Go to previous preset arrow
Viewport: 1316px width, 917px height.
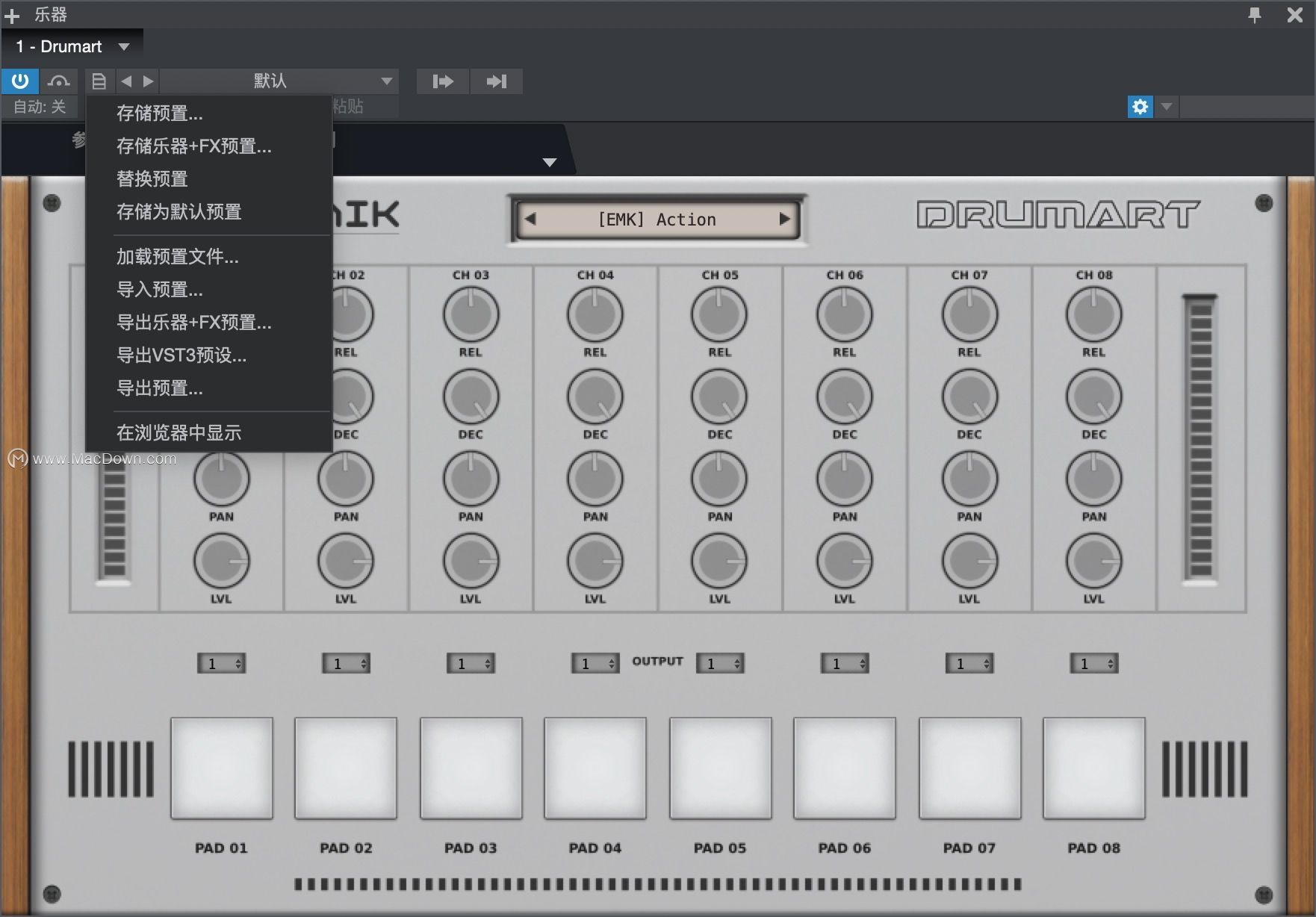[x=126, y=81]
